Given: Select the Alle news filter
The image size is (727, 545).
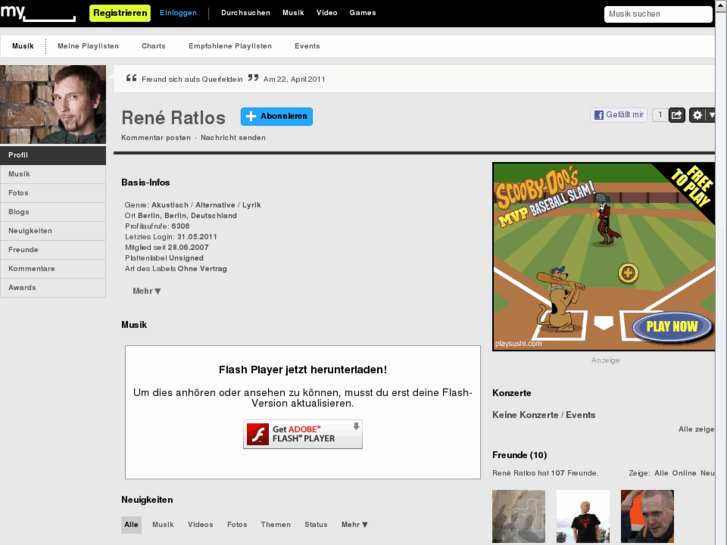Looking at the screenshot, I should pyautogui.click(x=131, y=525).
